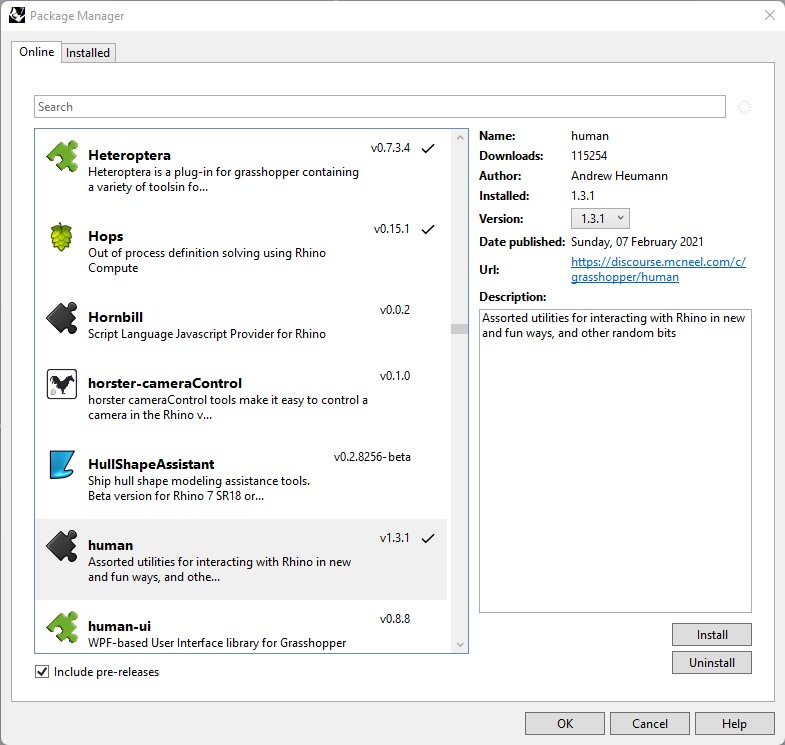Click the downloads count 115254
This screenshot has width=785, height=745.
pyautogui.click(x=589, y=156)
